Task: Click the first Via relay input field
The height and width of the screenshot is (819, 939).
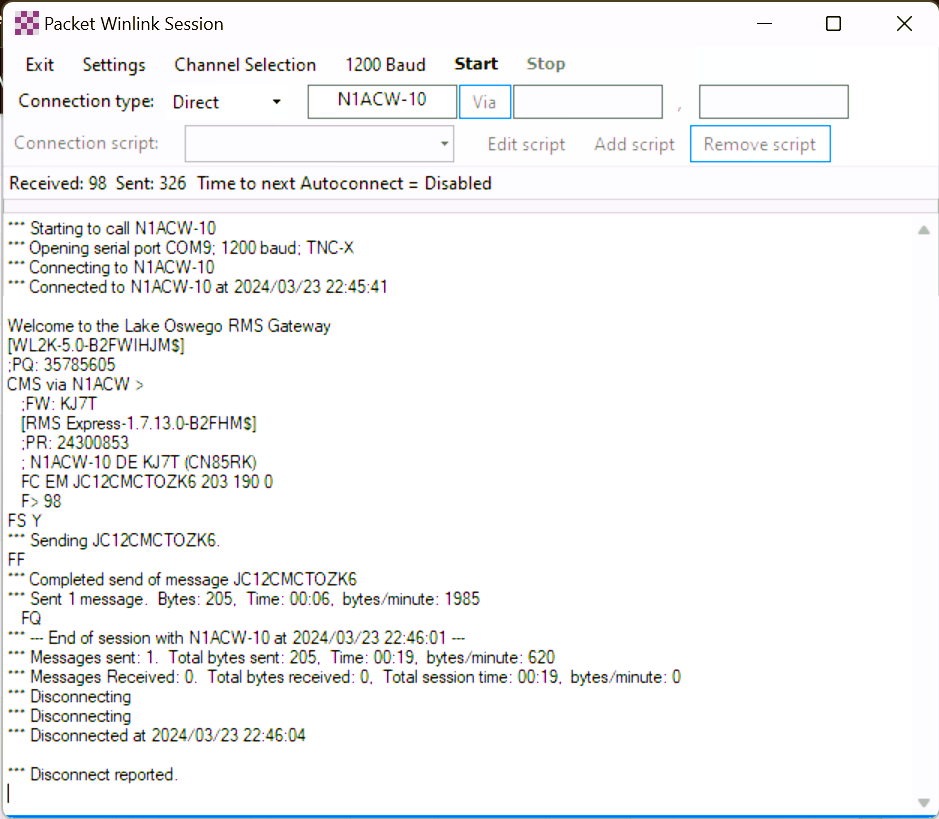Action: click(587, 102)
